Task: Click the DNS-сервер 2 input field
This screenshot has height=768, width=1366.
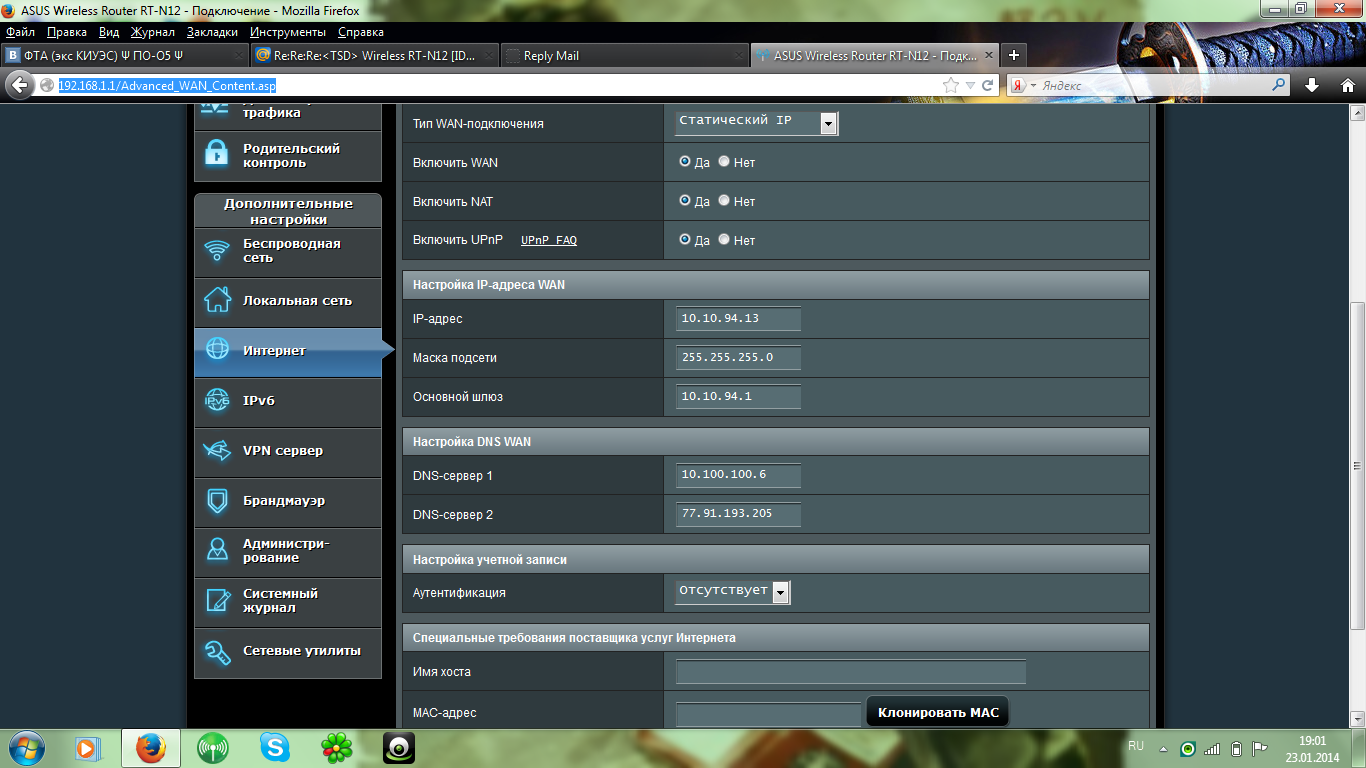Action: 739,514
